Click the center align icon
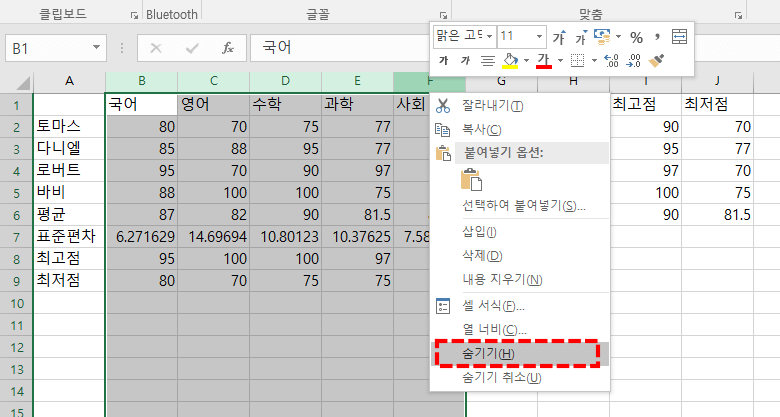Viewport: 780px width, 417px height. tap(488, 61)
